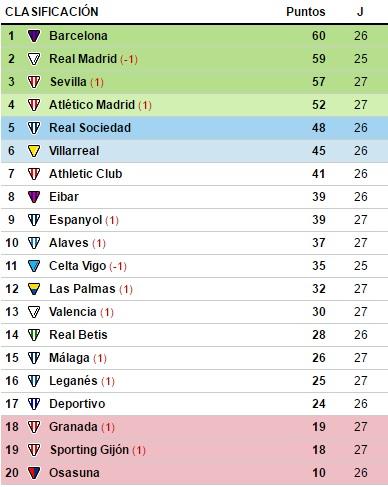The height and width of the screenshot is (487, 388).
Task: Open the Athletic Club team link
Action: 86,174
